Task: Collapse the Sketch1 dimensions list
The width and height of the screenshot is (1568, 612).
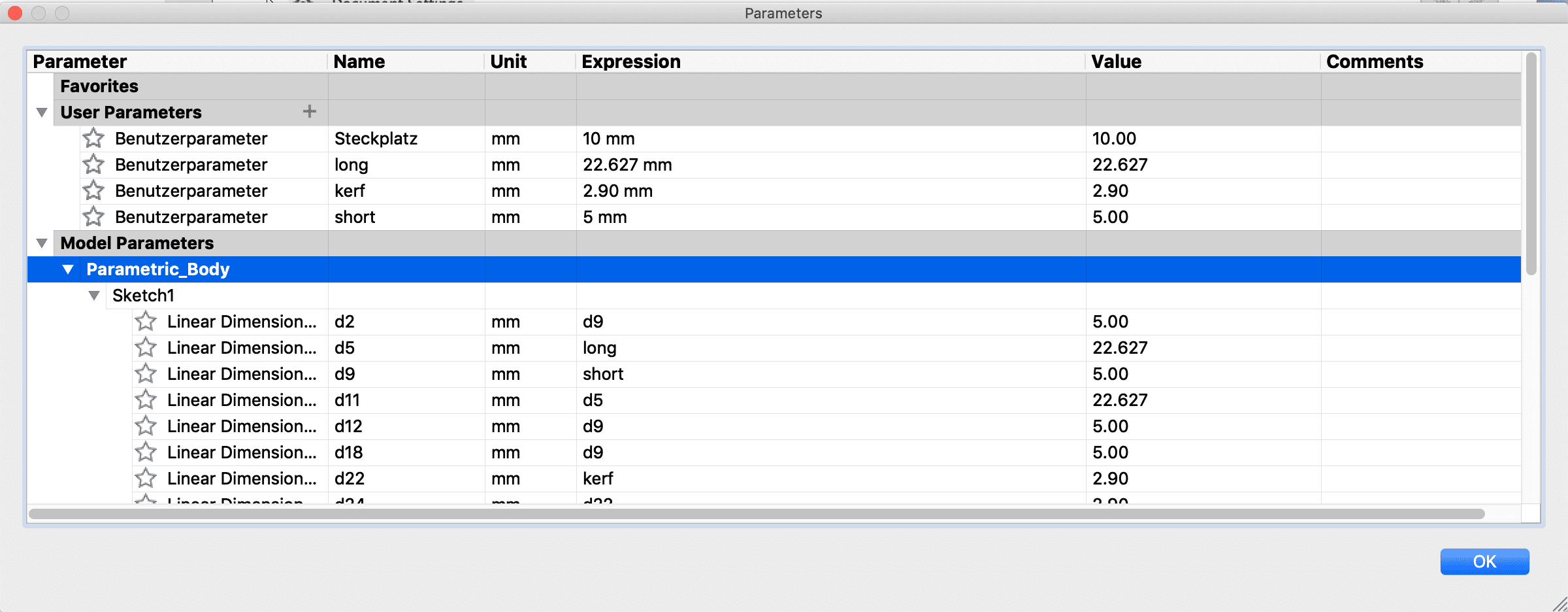Action: pos(94,296)
